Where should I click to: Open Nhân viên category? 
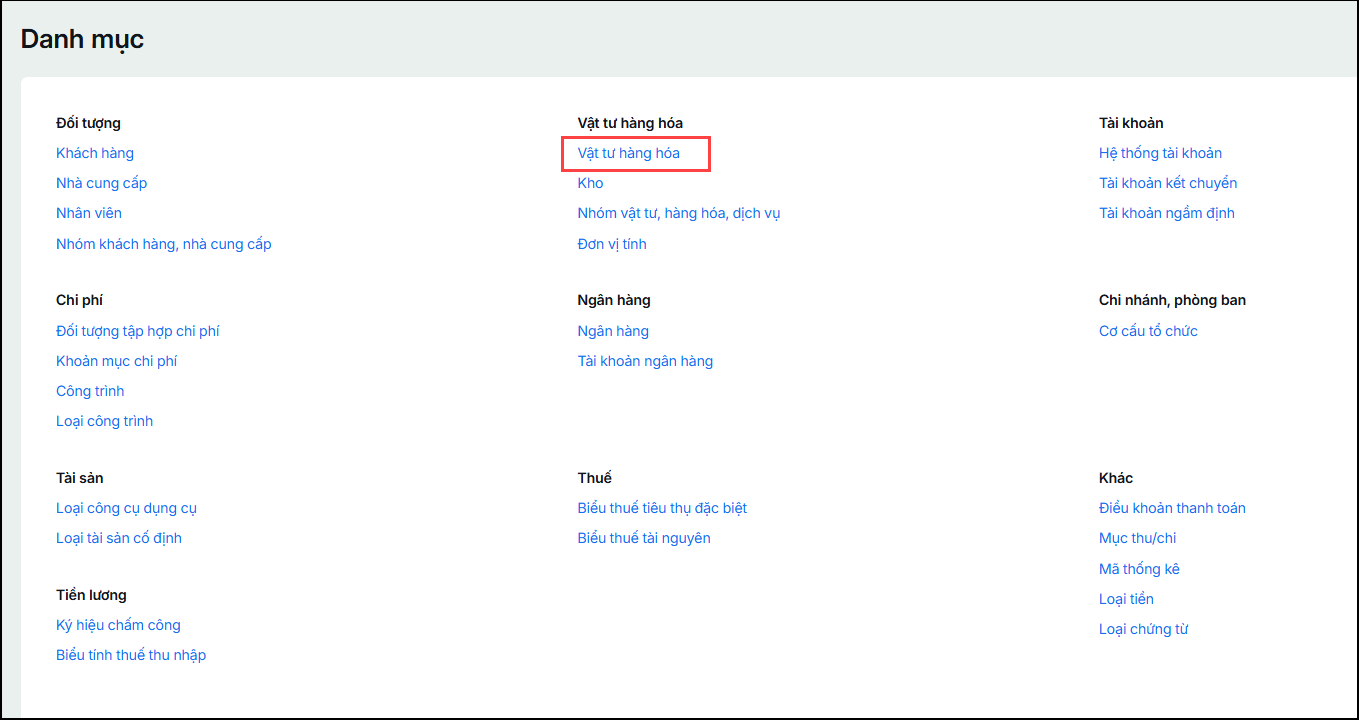point(89,213)
